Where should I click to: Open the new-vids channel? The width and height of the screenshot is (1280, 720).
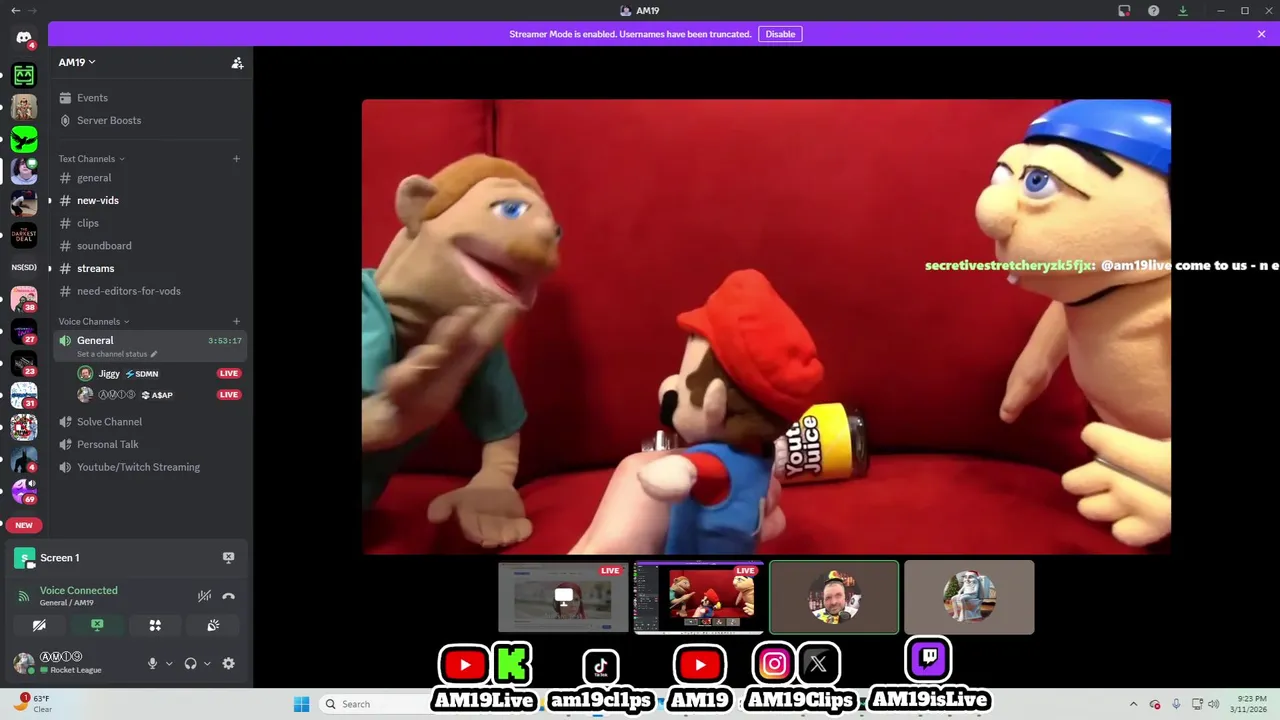[x=150, y=200]
